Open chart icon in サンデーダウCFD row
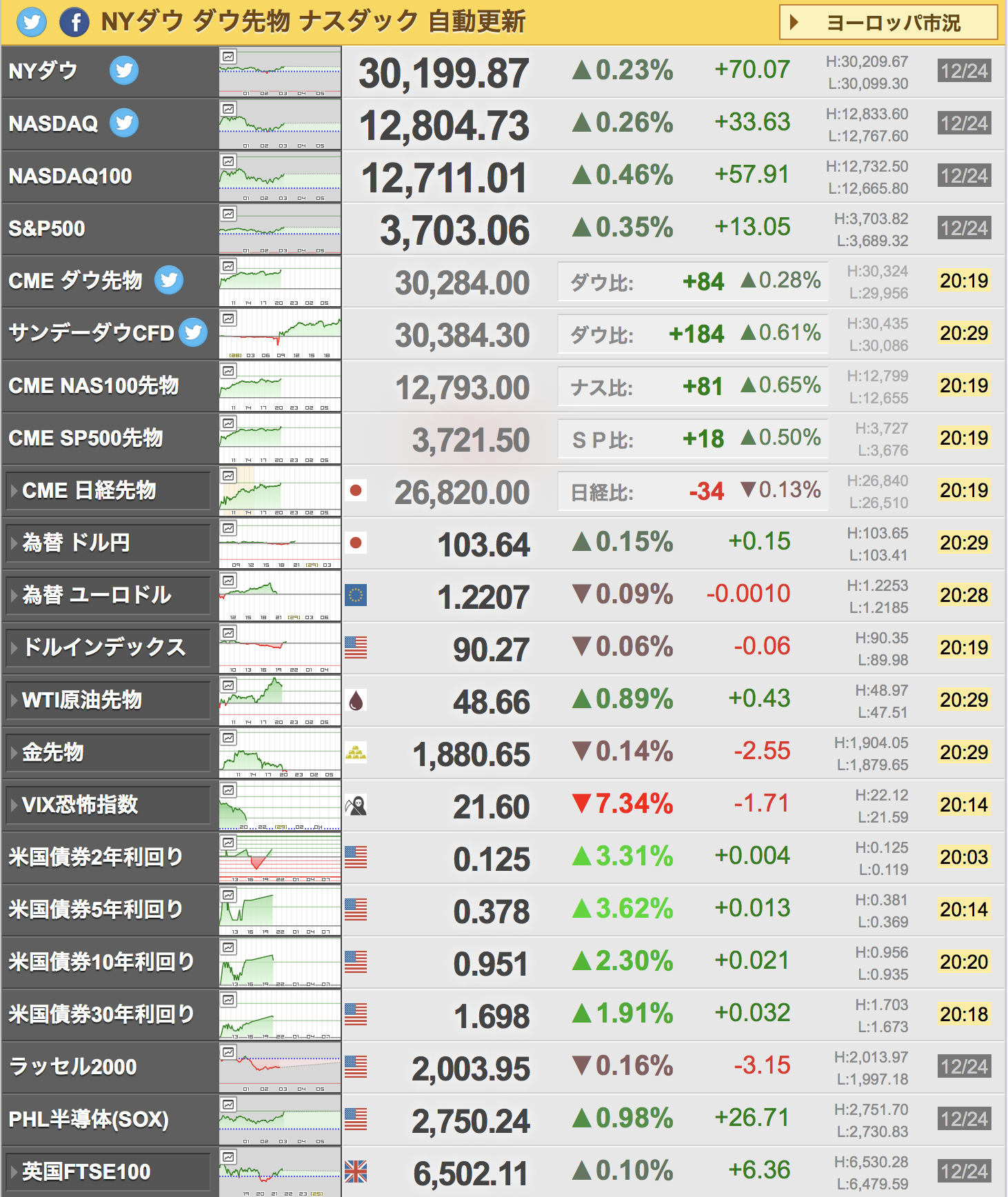The height and width of the screenshot is (1197, 1008). click(228, 319)
